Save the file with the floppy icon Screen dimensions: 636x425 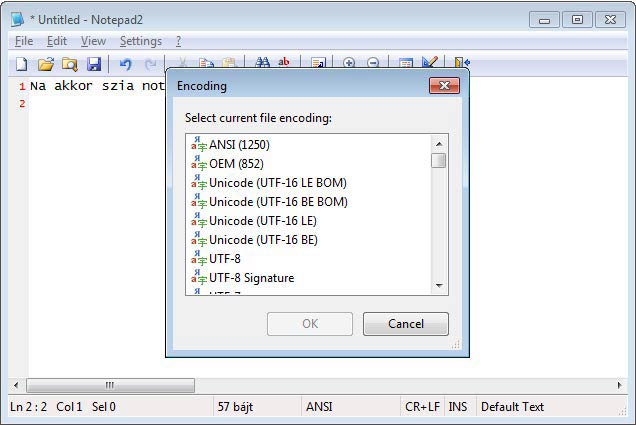(x=94, y=64)
